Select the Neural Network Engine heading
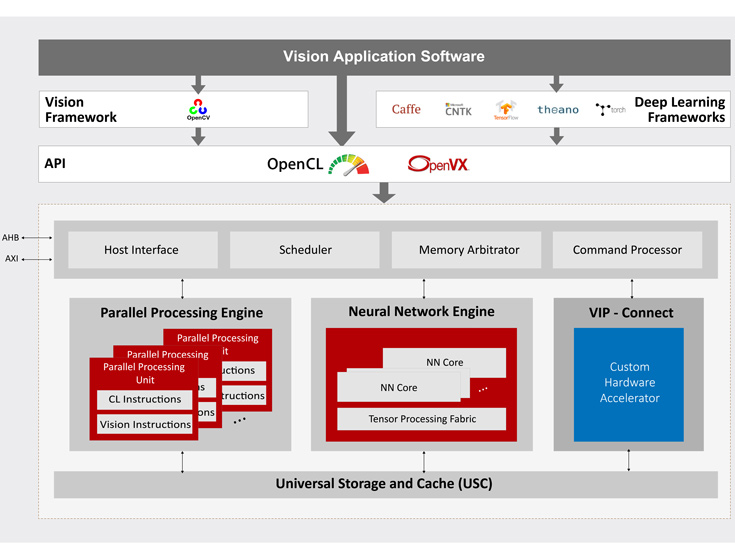735x552 pixels. pos(421,311)
